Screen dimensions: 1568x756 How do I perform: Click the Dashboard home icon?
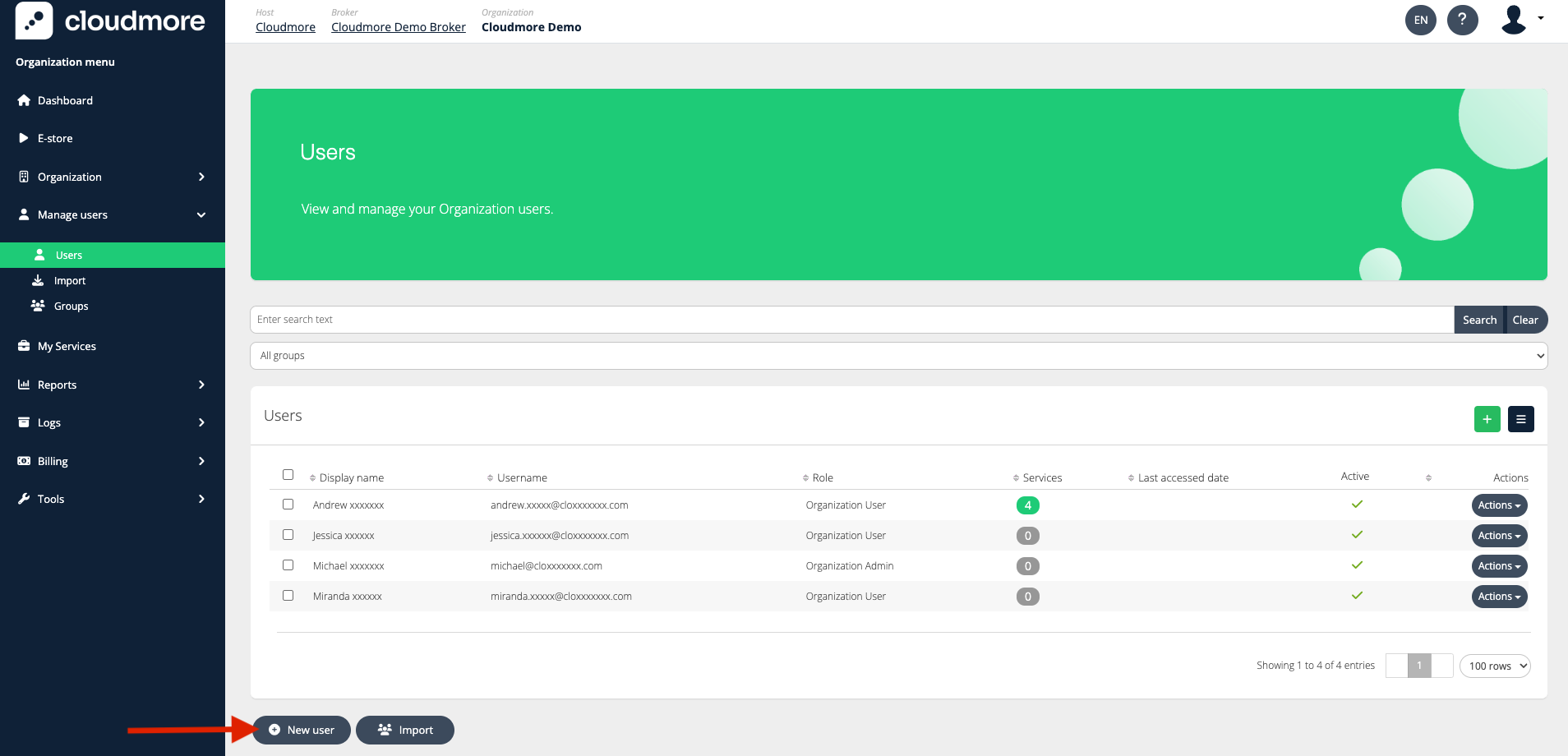pos(24,100)
